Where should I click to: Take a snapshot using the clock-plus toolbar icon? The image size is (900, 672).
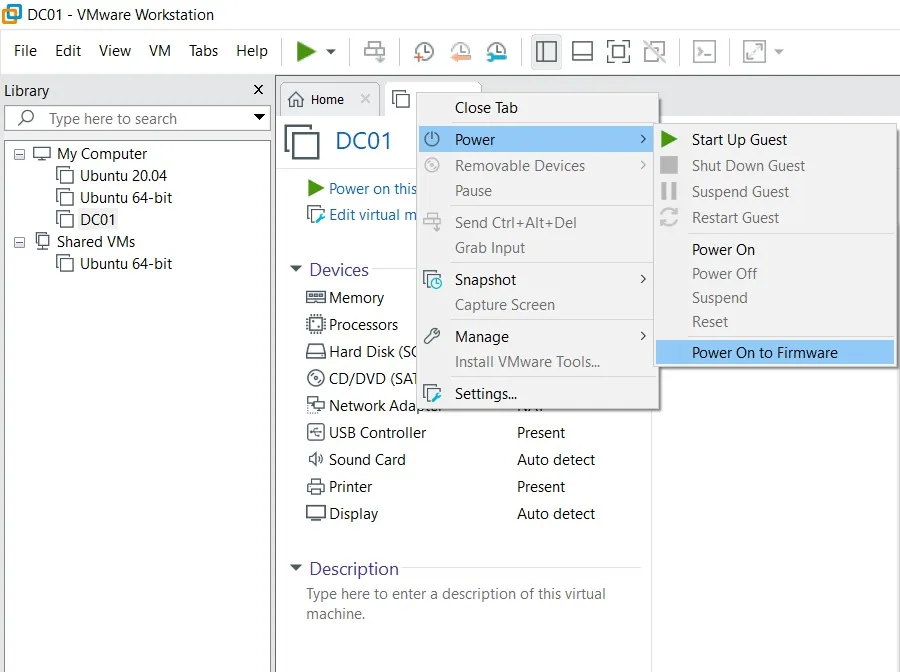point(424,52)
